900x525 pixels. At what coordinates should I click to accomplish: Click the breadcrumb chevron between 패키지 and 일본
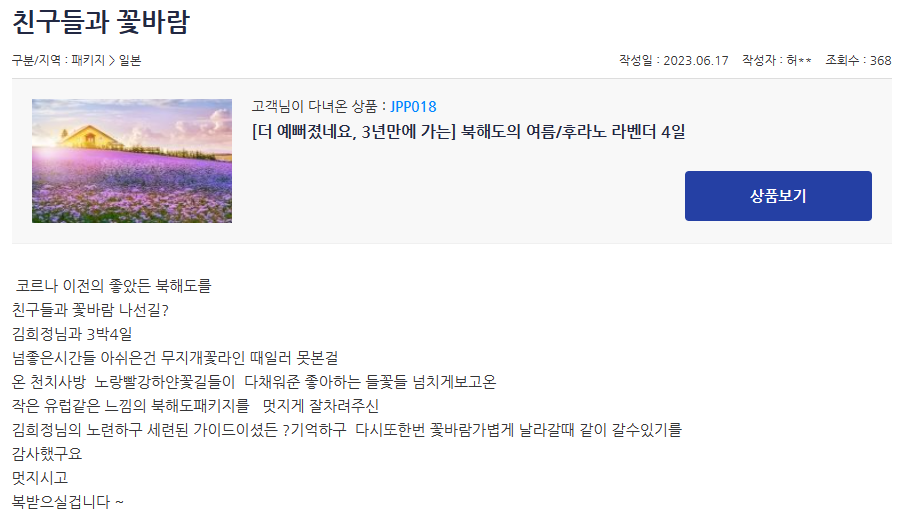tap(112, 60)
